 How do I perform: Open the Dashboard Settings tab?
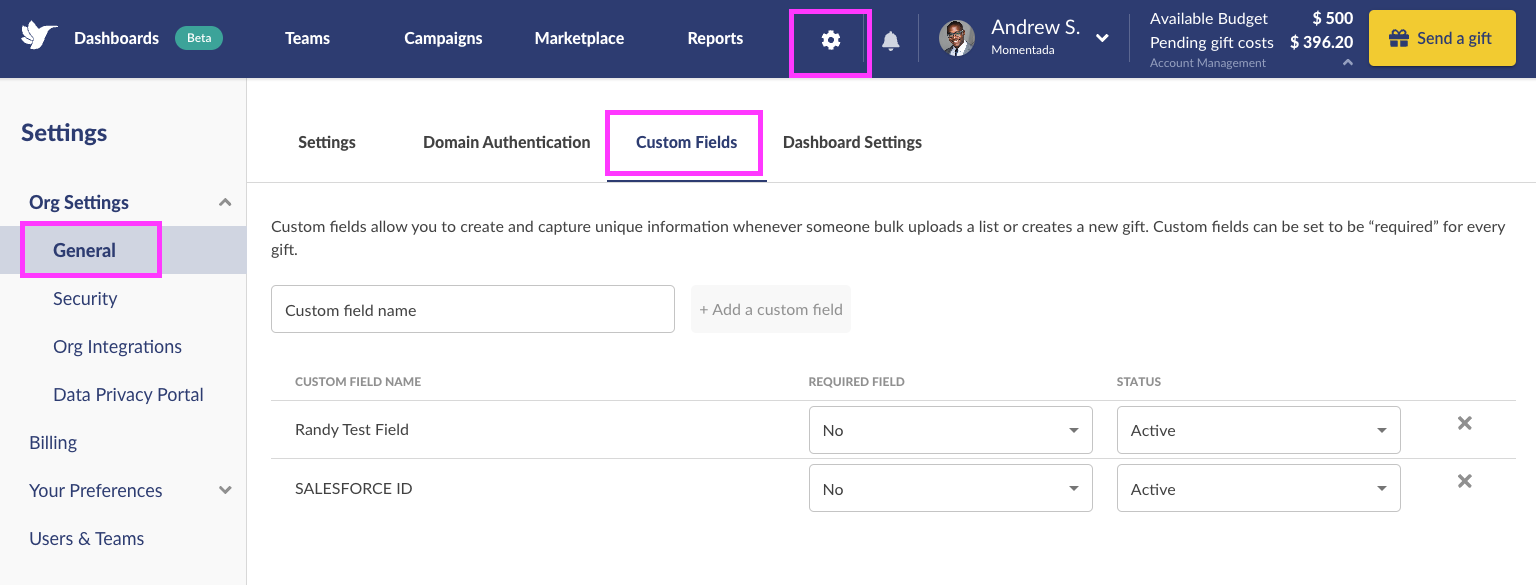click(x=852, y=142)
